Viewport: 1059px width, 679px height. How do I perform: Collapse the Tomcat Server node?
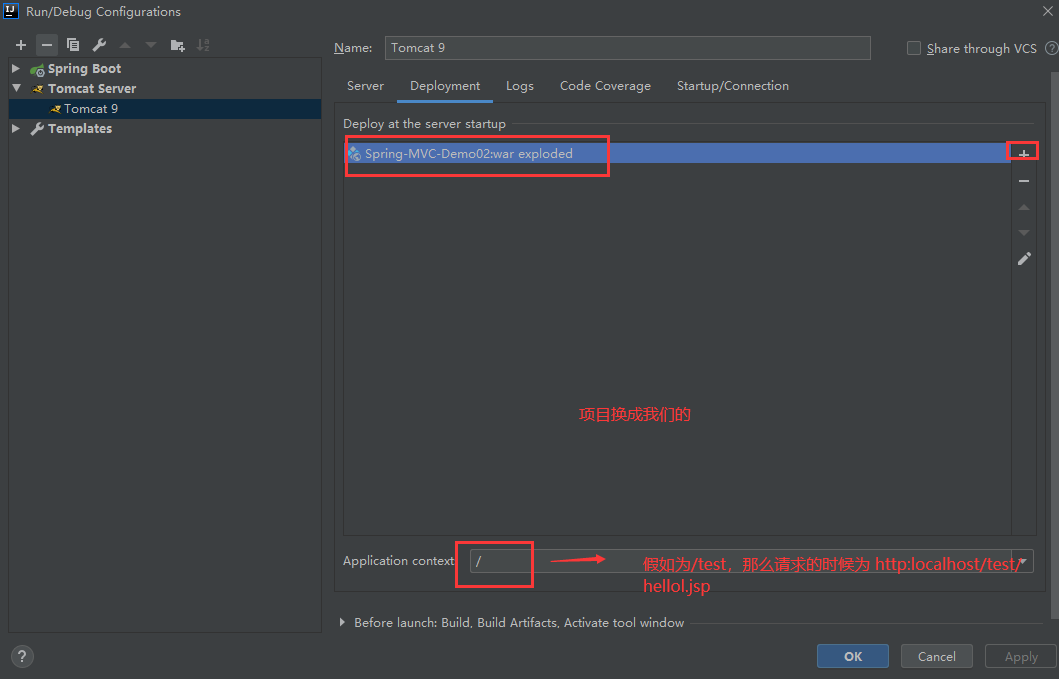click(x=16, y=89)
